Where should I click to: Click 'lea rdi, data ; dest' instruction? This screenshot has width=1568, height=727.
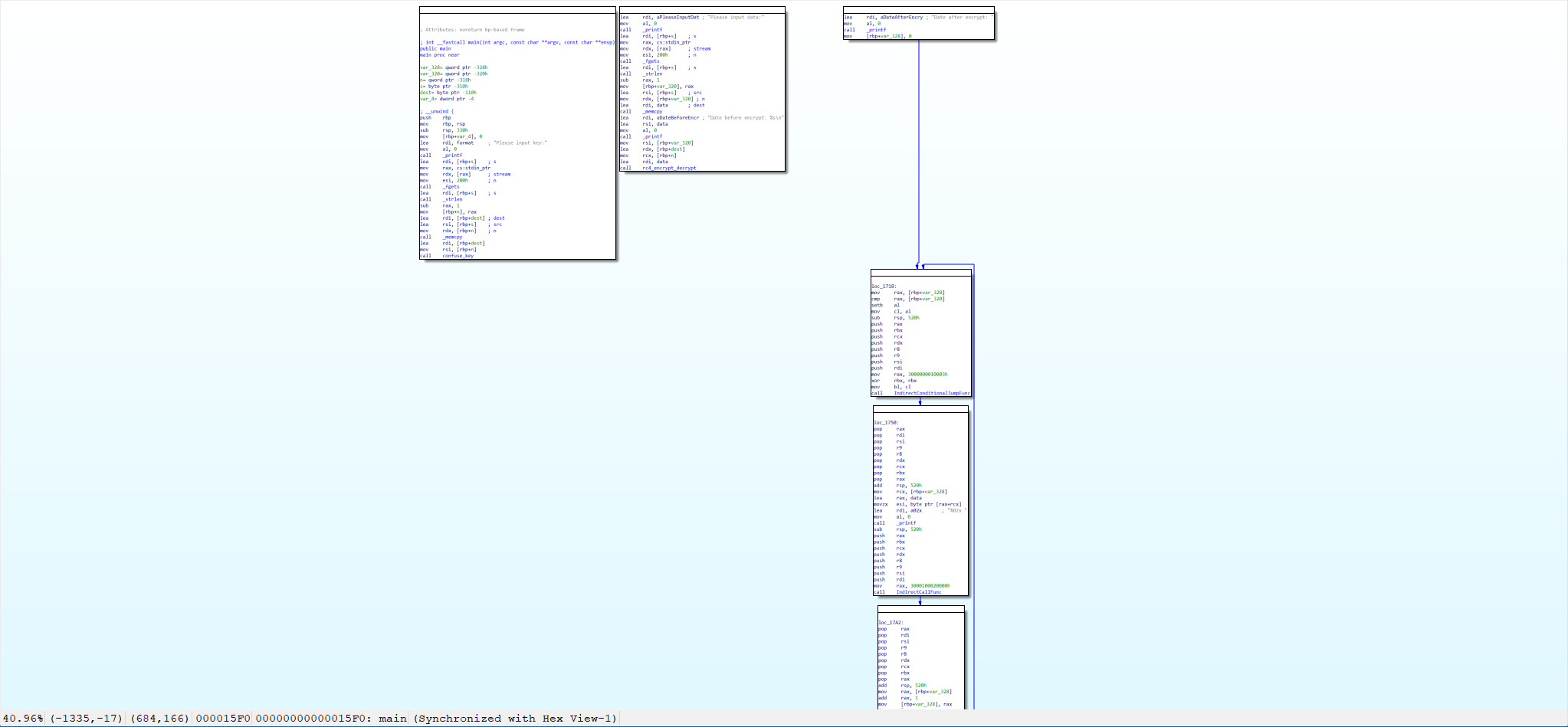(662, 105)
